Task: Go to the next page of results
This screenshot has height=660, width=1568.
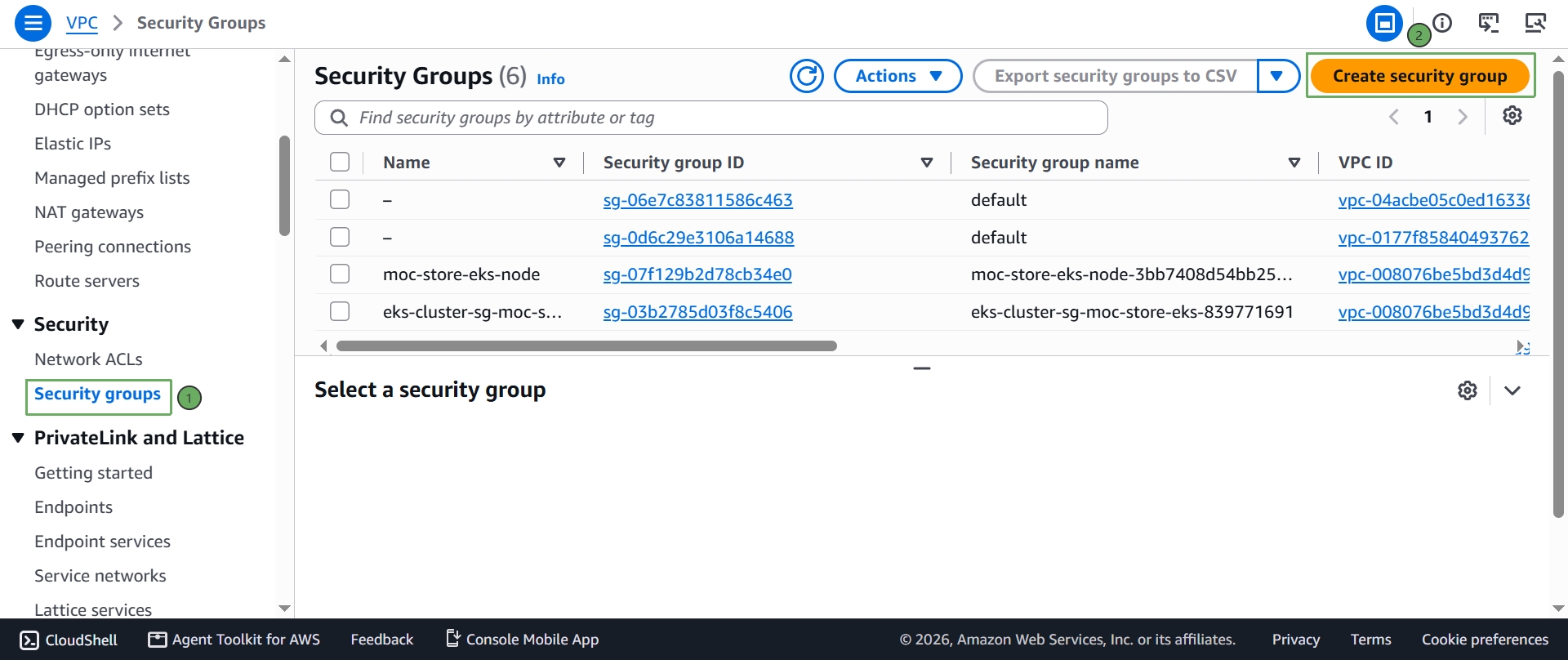Action: coord(1463,117)
